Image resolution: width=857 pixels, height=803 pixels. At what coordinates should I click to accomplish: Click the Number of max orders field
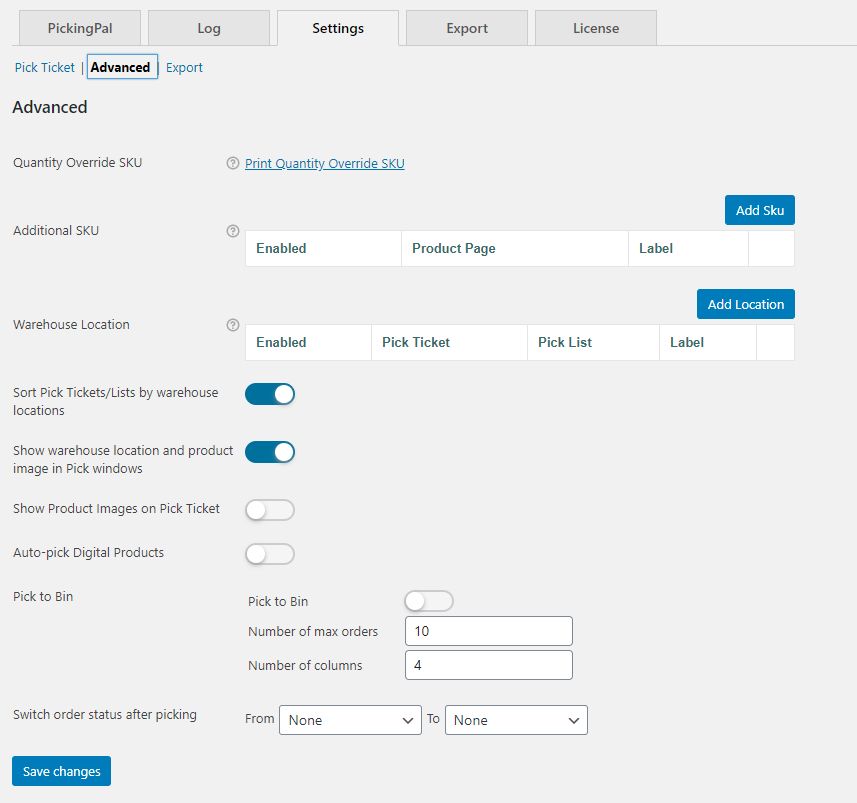(x=488, y=631)
